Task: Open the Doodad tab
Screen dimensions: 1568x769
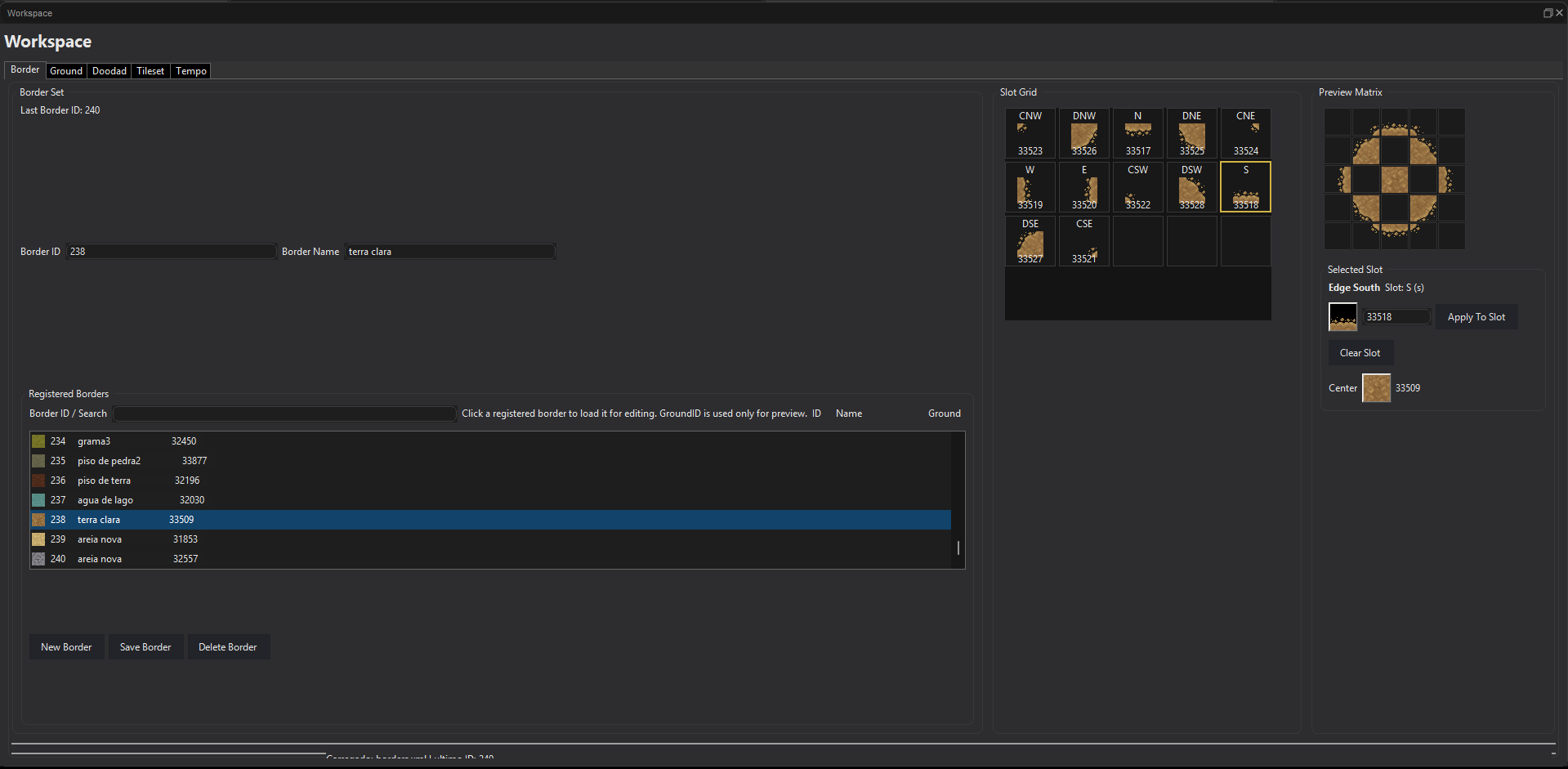Action: click(x=109, y=71)
